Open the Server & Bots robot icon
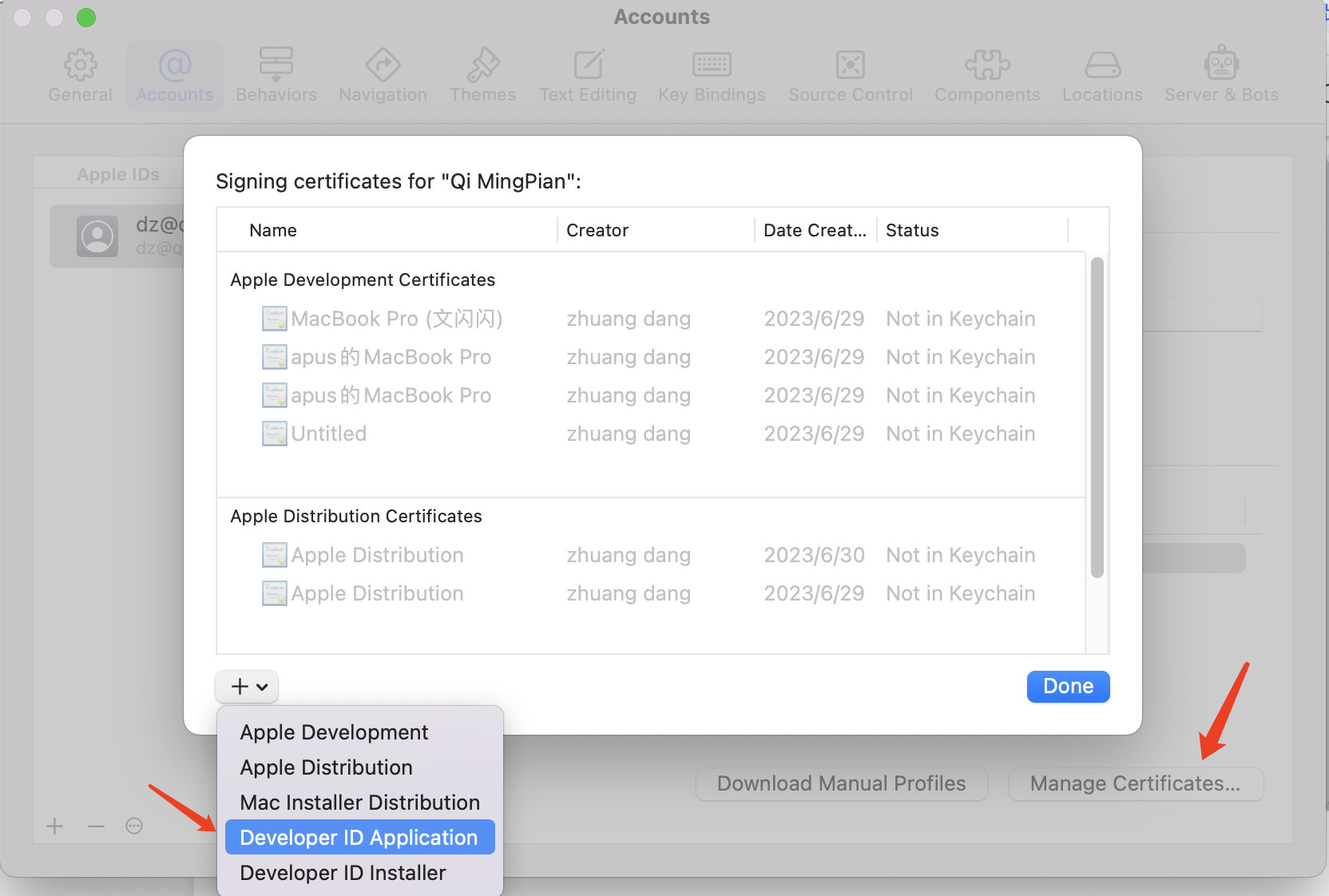This screenshot has width=1329, height=896. (1221, 63)
